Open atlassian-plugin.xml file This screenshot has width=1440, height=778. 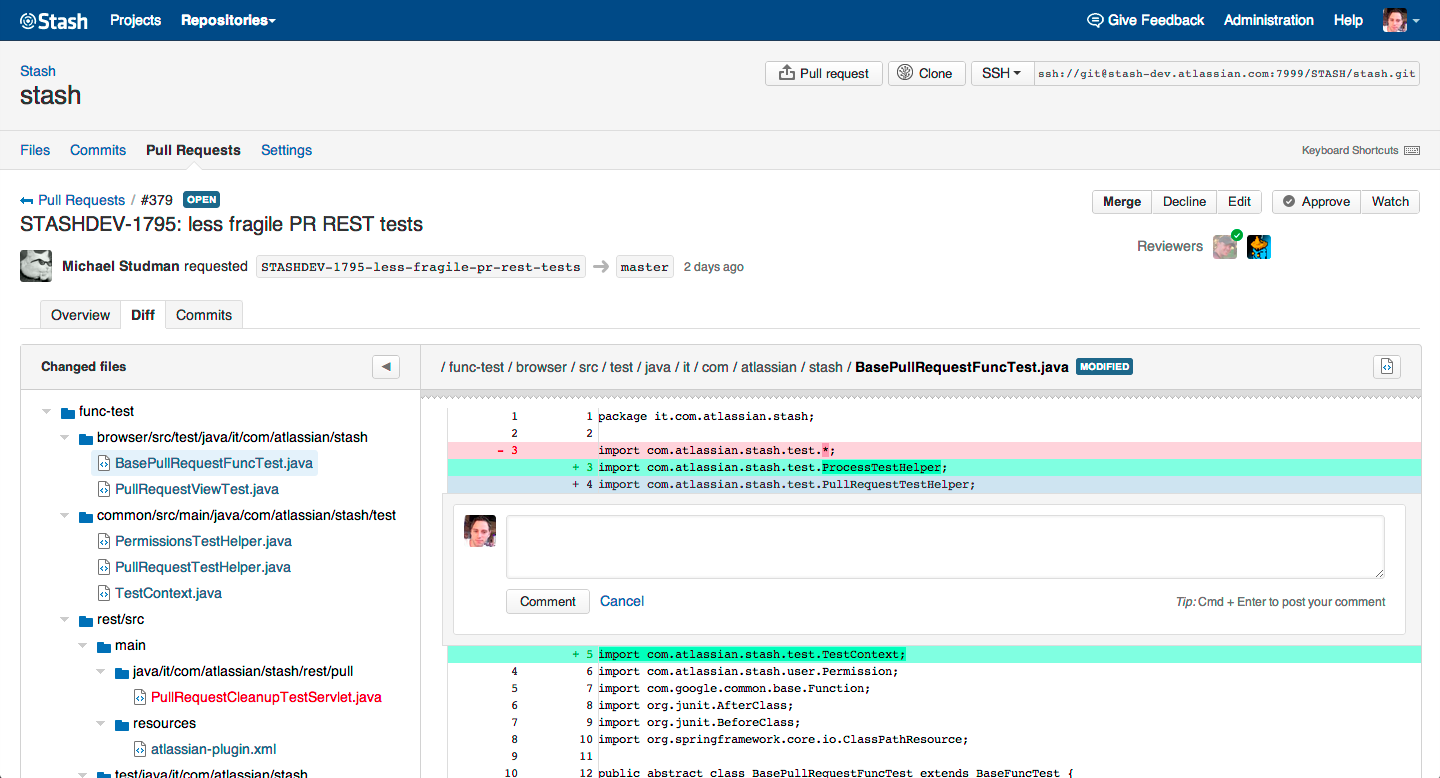[x=213, y=749]
